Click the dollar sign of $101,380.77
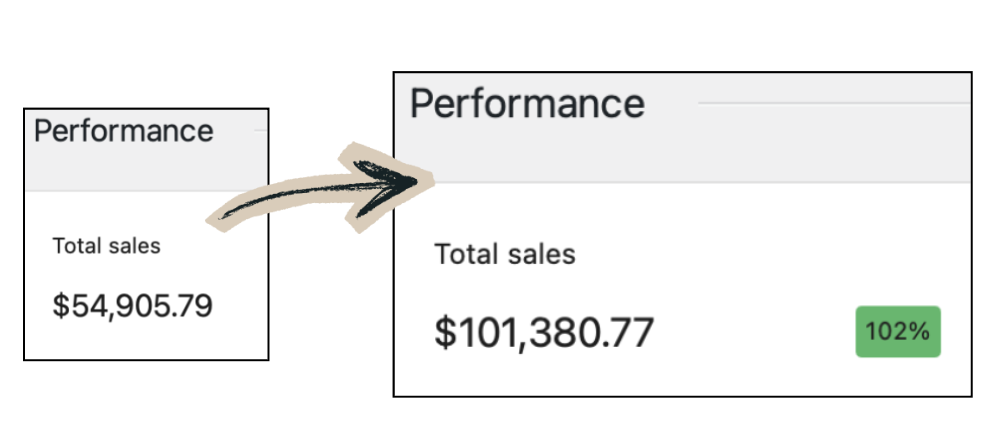 [x=444, y=332]
